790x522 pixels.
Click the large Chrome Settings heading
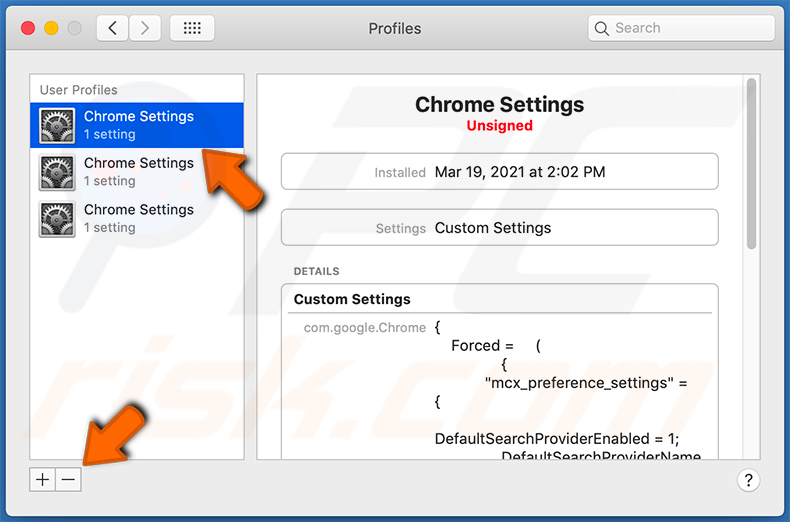499,105
